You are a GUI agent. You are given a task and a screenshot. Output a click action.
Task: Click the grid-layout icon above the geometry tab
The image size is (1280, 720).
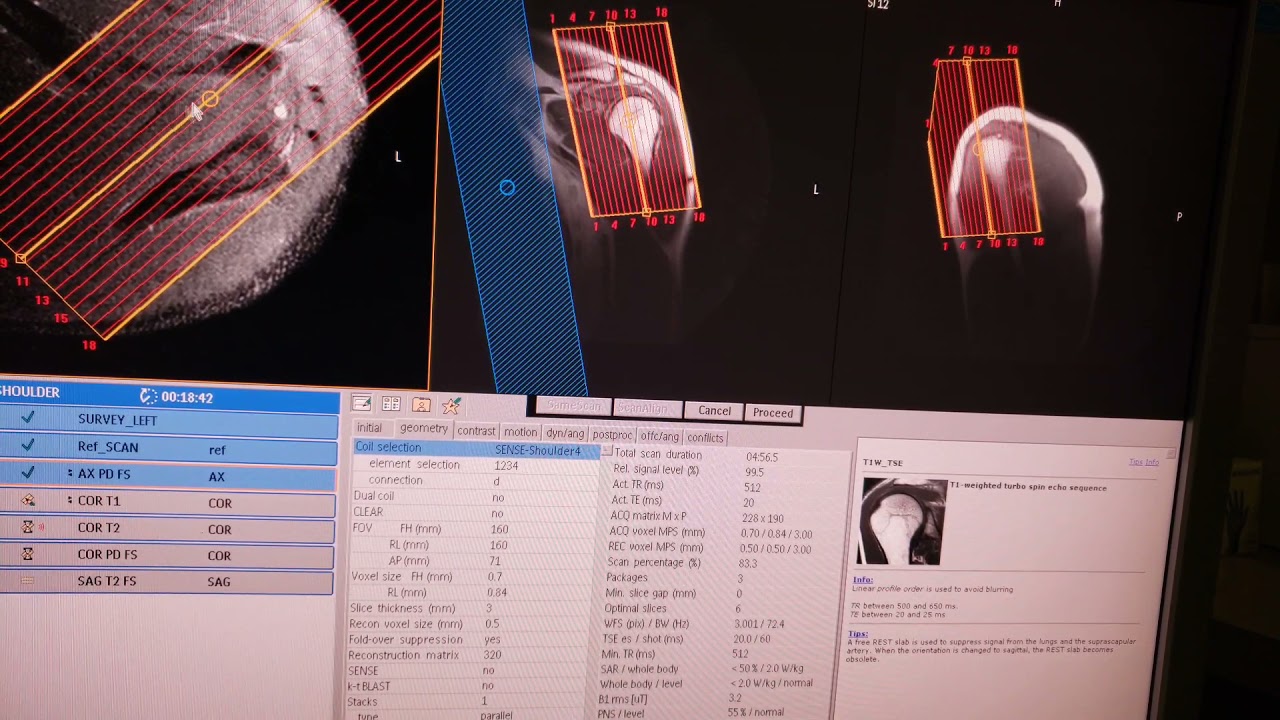391,404
